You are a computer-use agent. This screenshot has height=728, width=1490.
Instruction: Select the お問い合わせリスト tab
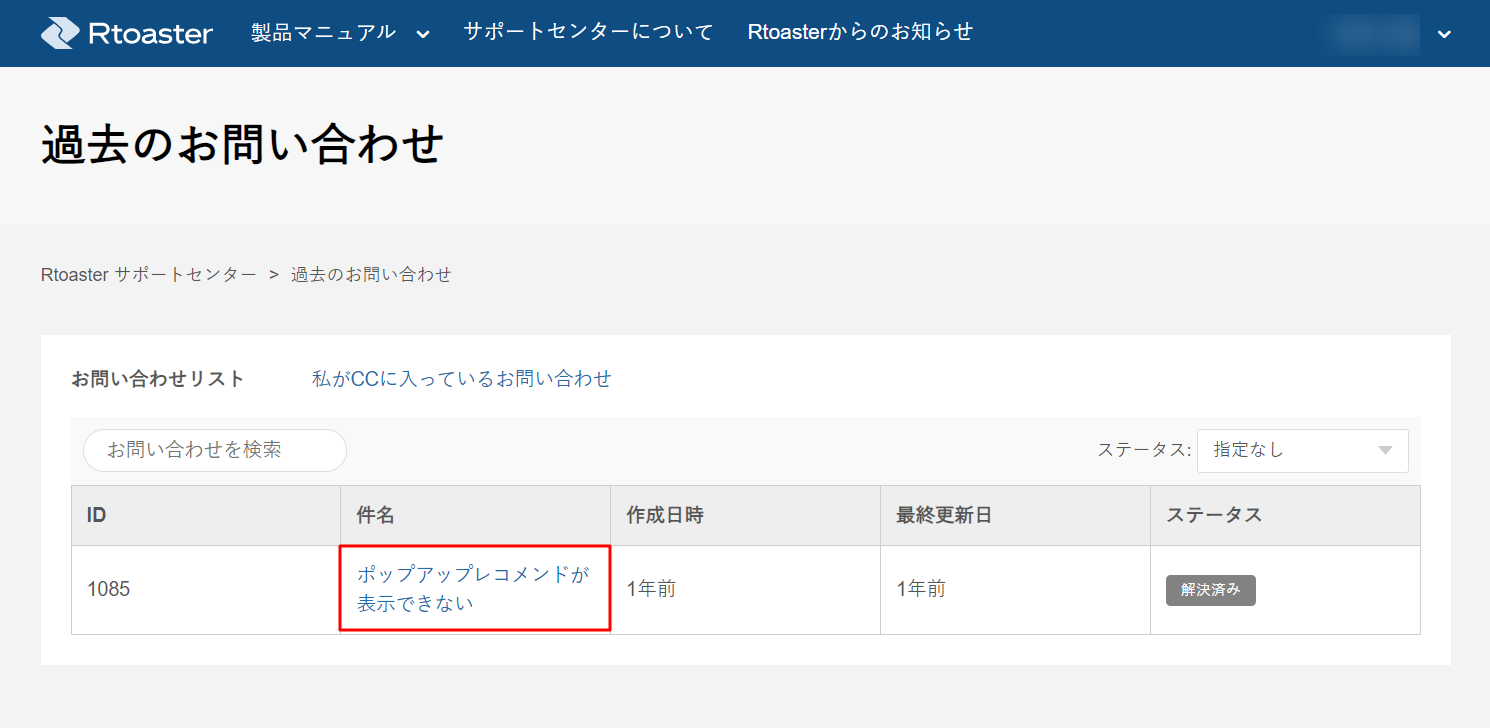[x=158, y=379]
